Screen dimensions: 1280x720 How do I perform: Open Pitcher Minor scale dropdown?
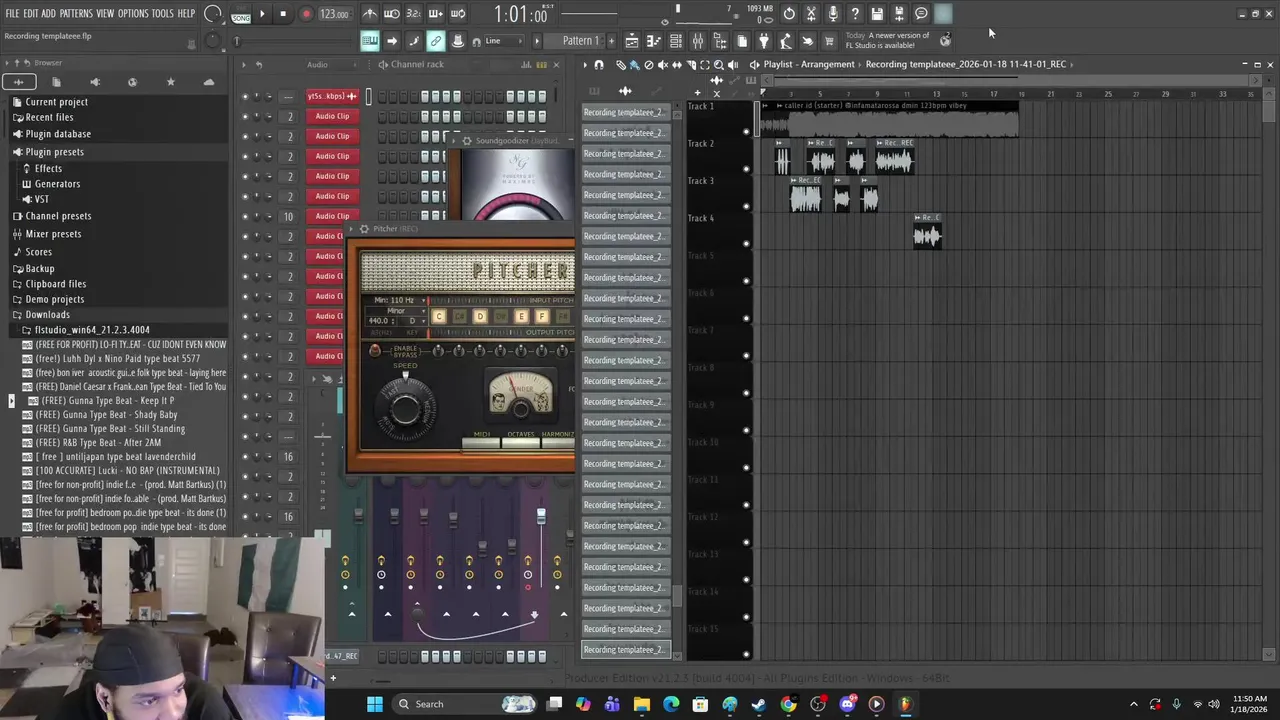396,311
